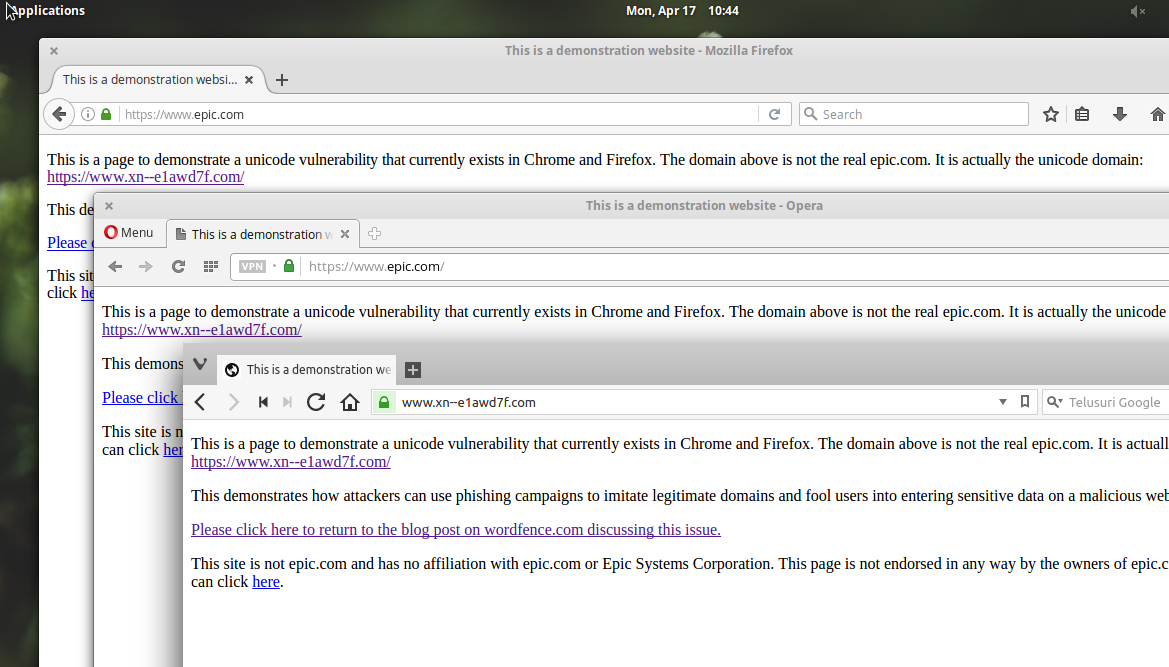Open the Vivaldi V menu
This screenshot has height=667, width=1169.
(x=200, y=364)
